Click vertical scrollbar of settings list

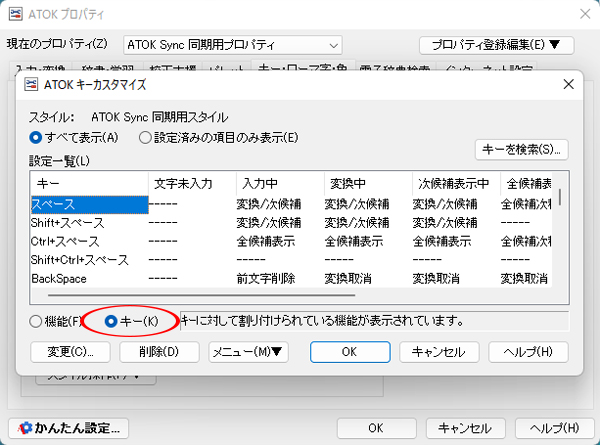[x=560, y=197]
